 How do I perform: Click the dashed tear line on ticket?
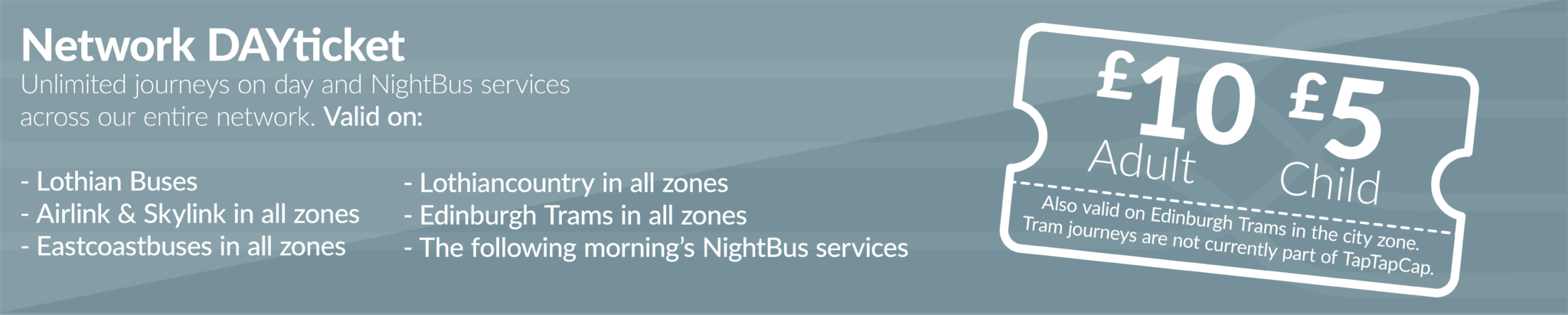click(1232, 208)
